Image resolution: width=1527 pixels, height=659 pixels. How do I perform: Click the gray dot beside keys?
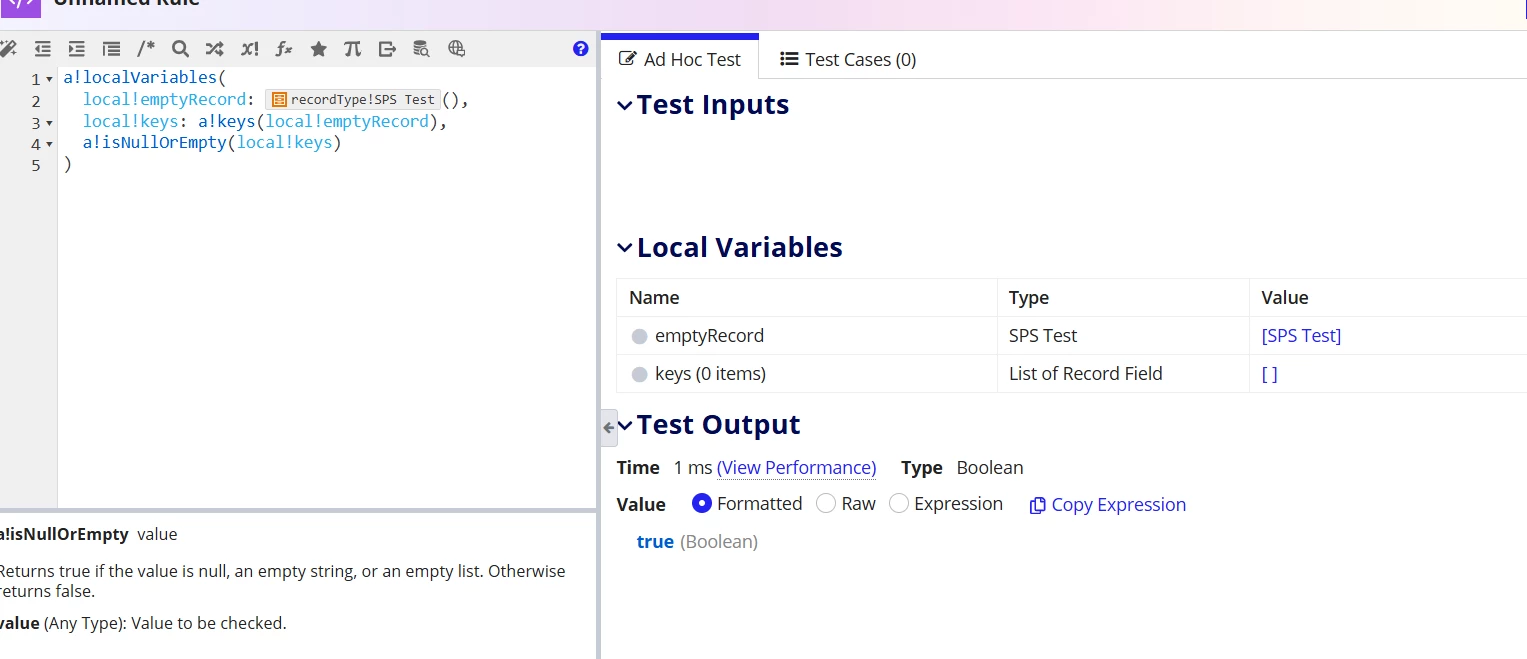pyautogui.click(x=639, y=374)
